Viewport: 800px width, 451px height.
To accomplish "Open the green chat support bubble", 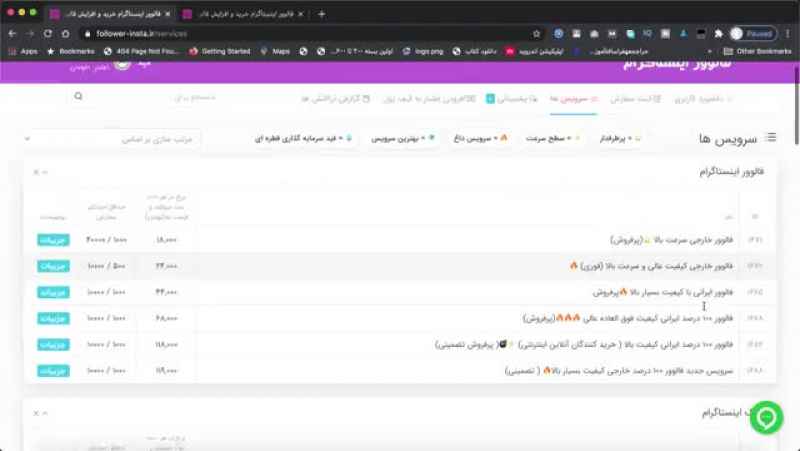I will tap(766, 418).
